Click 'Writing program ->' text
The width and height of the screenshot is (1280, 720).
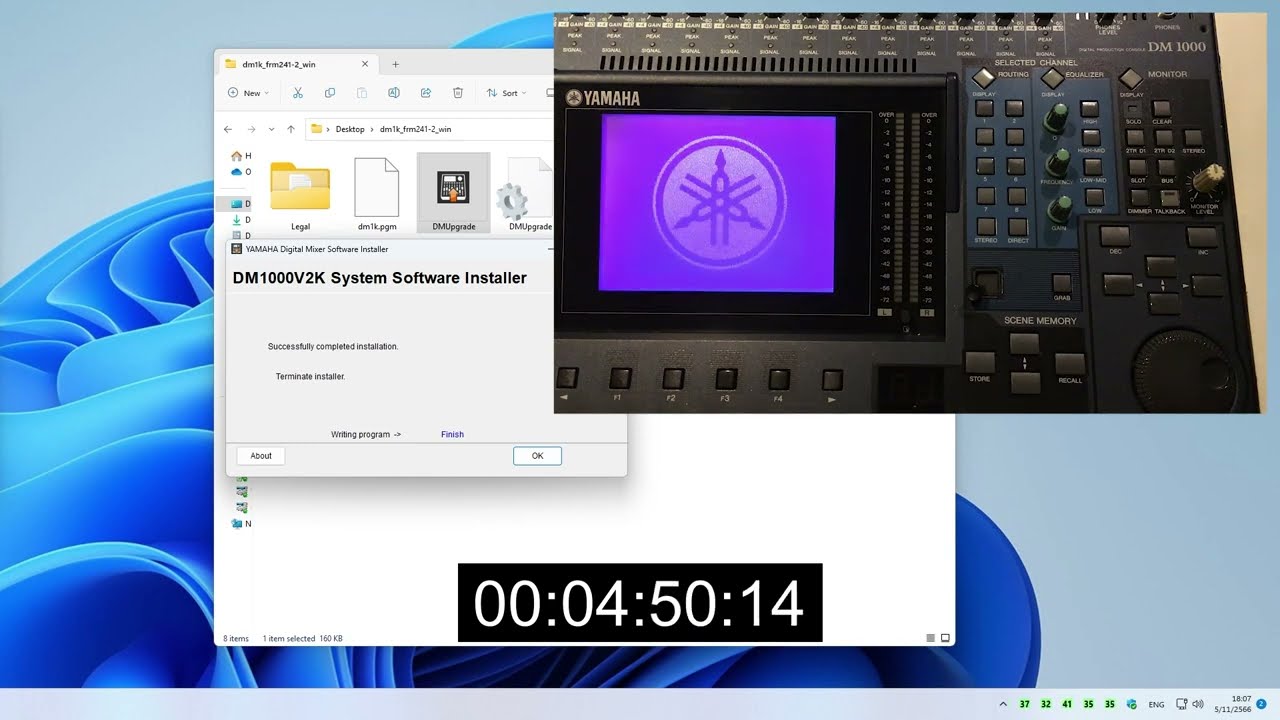pos(366,434)
